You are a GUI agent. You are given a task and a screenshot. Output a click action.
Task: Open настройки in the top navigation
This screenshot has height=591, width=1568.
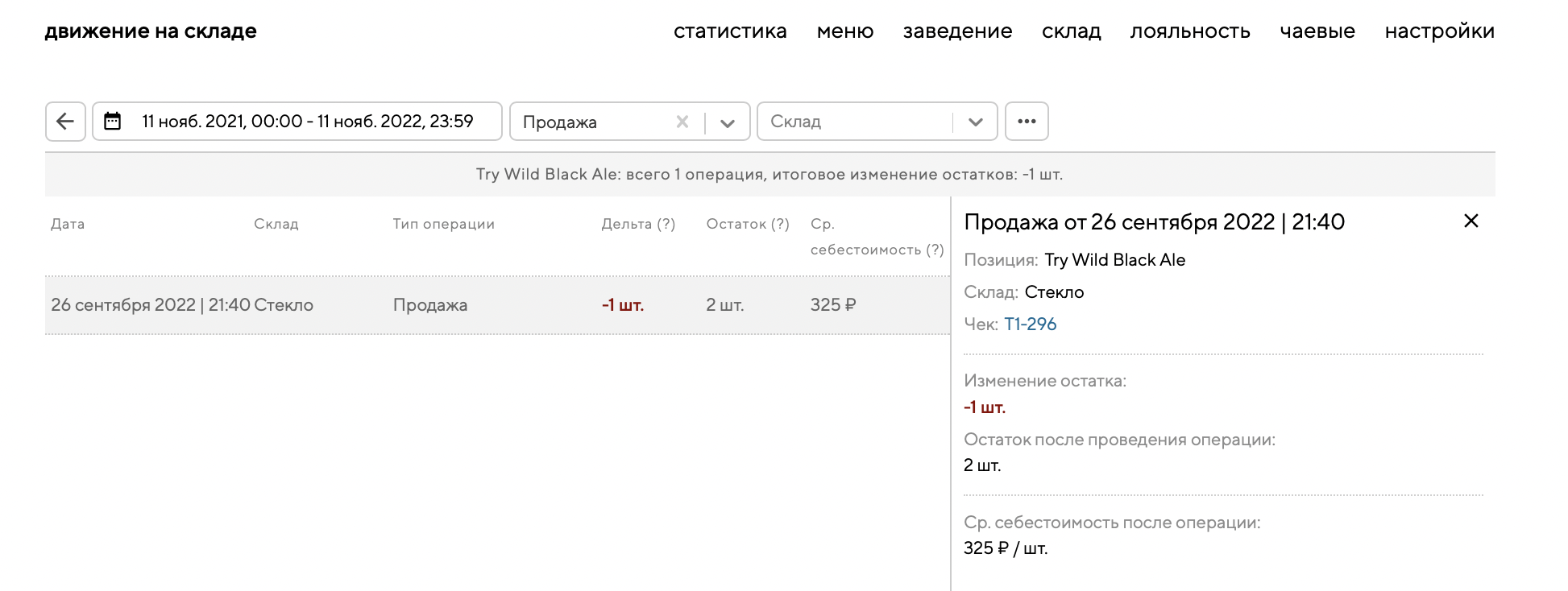[x=1439, y=31]
